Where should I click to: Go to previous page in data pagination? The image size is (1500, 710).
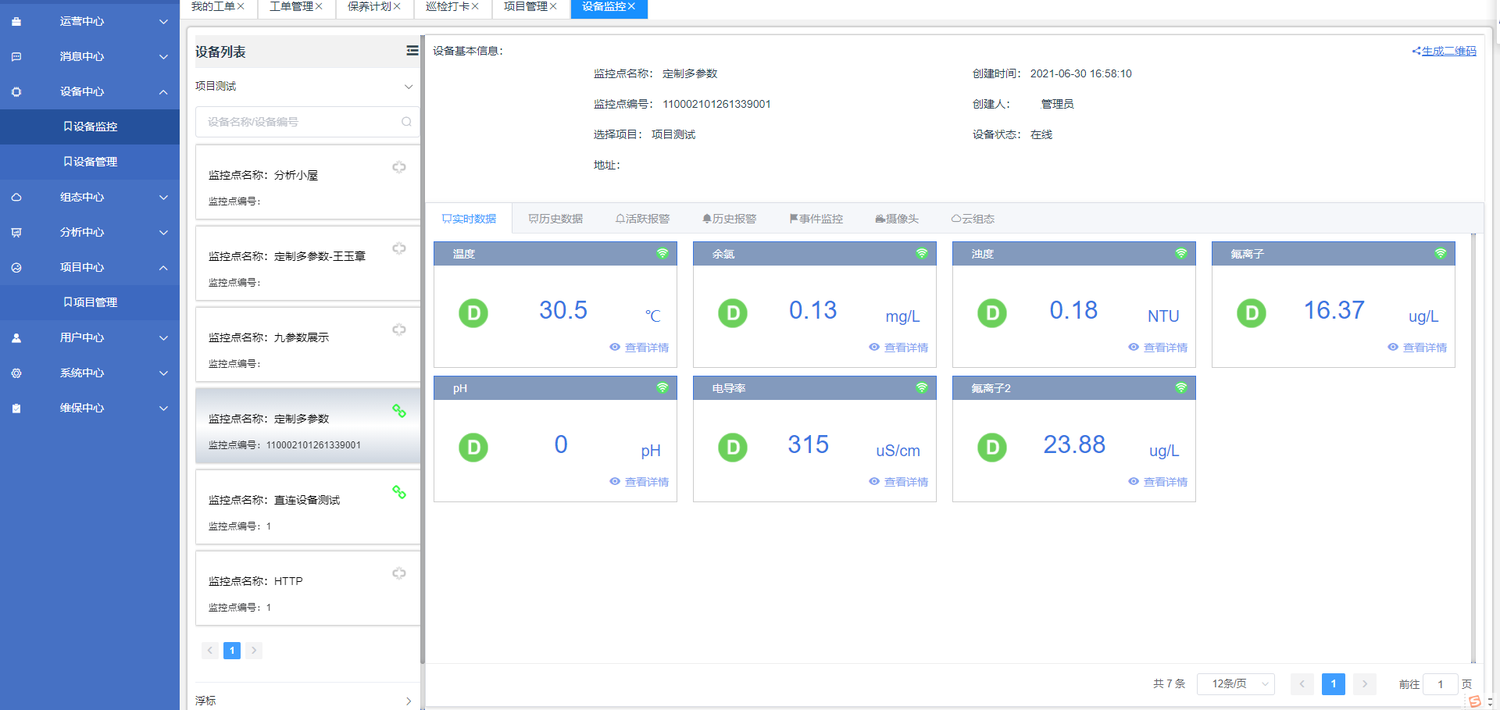click(x=1302, y=684)
